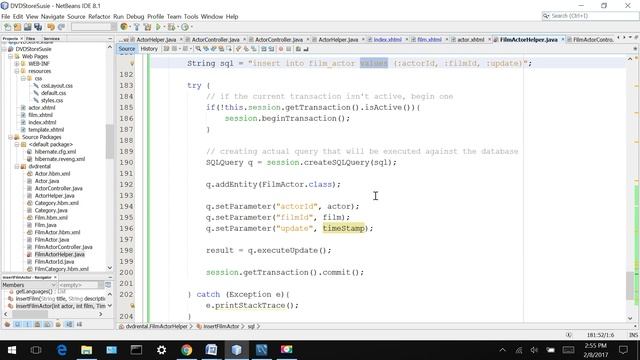Image resolution: width=640 pixels, height=360 pixels.
Task: Open the Refactor menu
Action: 99,16
